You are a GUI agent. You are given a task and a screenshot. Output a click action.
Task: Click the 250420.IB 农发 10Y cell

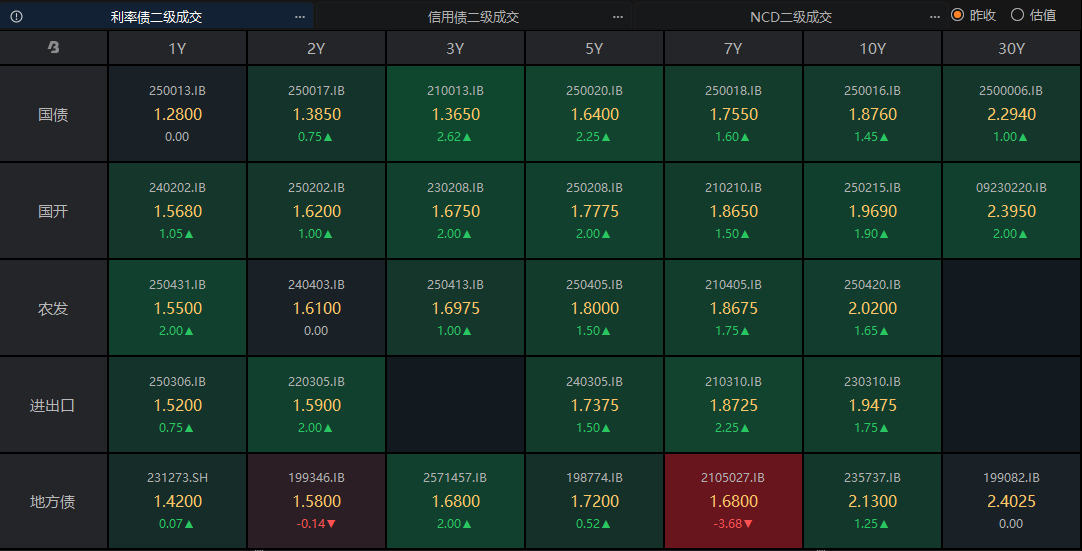(872, 308)
